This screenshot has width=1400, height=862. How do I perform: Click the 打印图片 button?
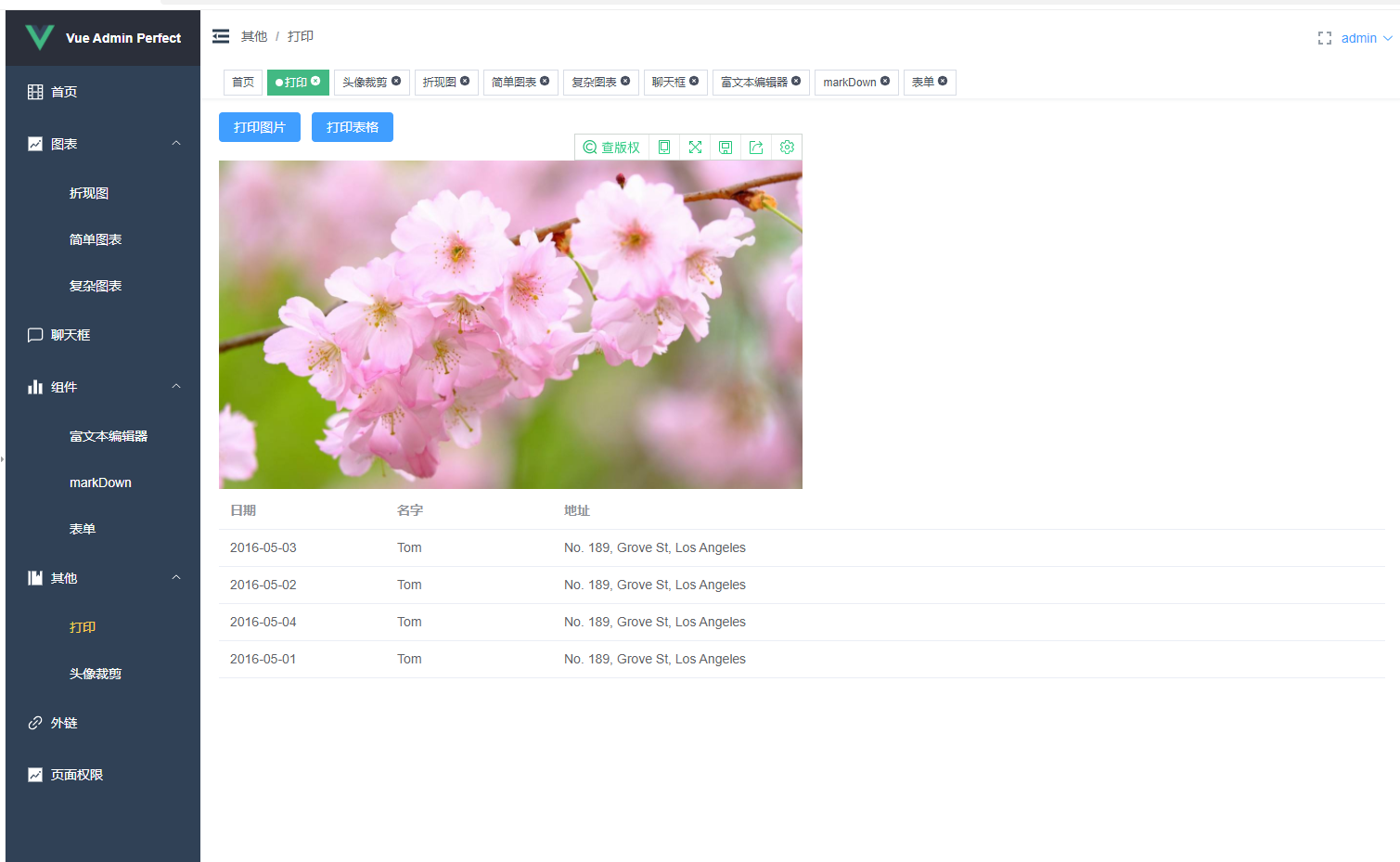coord(260,127)
